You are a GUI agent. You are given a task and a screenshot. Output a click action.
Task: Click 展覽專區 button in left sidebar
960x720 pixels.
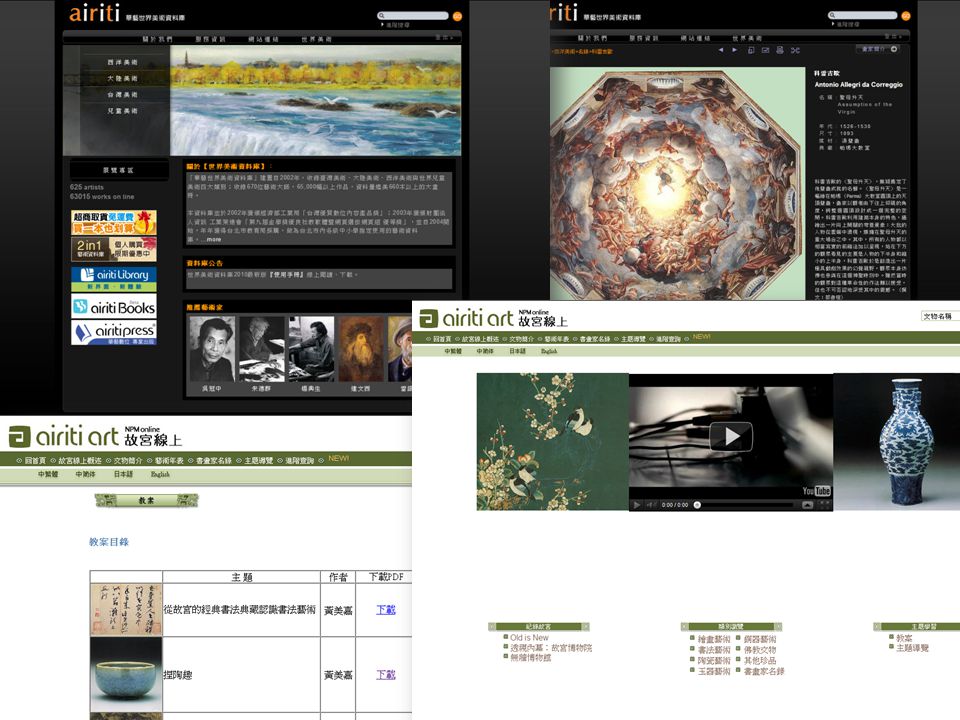click(119, 170)
